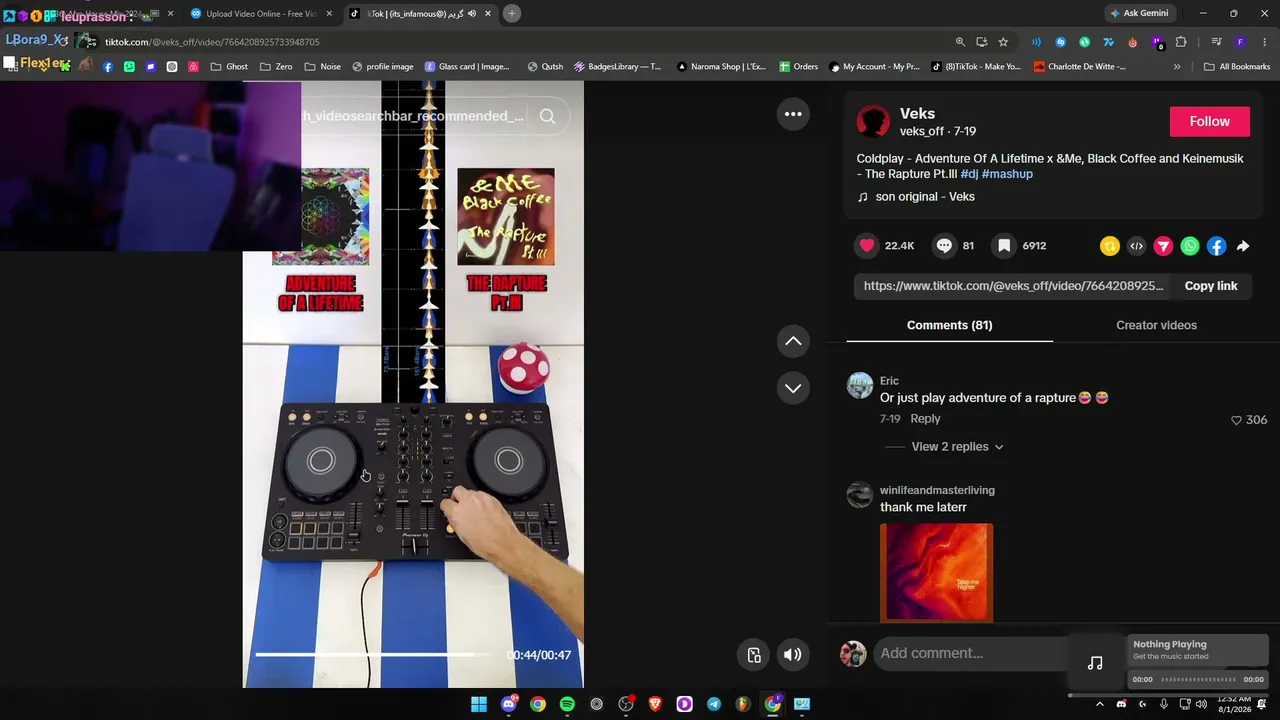
Task: Open Veks profile avatar
Action: pyautogui.click(x=873, y=121)
